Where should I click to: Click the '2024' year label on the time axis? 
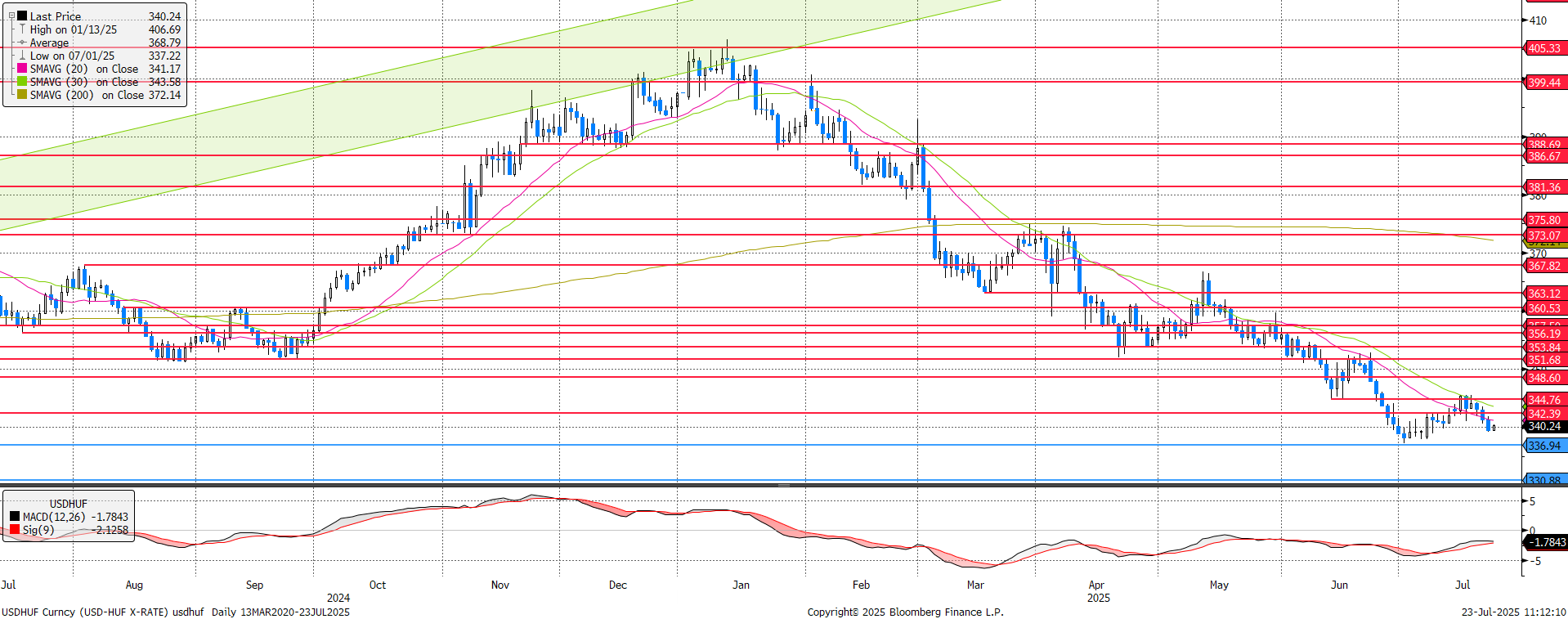(x=338, y=598)
